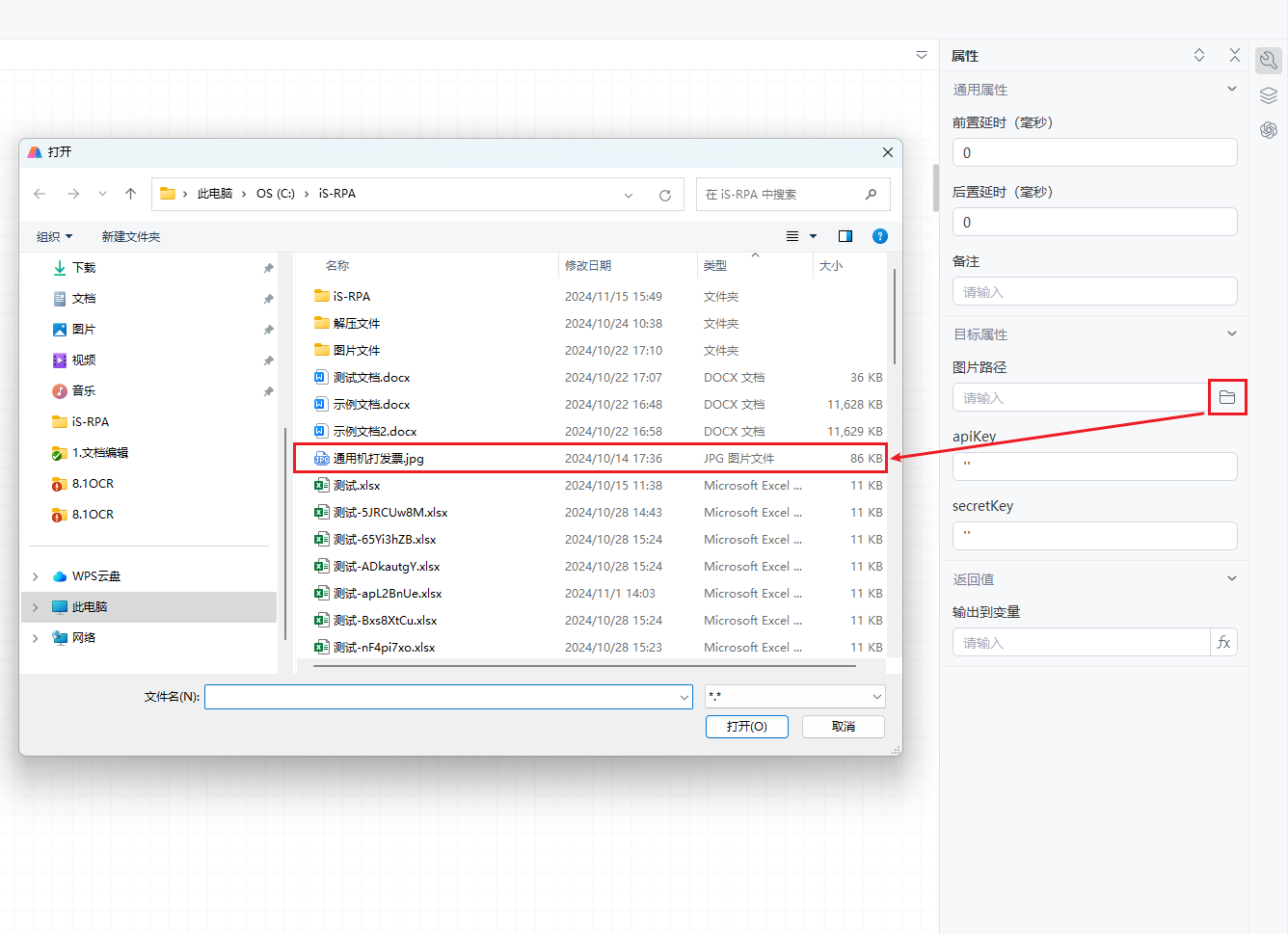The image size is (1288, 934).
Task: Change the view layout icon
Action: pyautogui.click(x=792, y=236)
